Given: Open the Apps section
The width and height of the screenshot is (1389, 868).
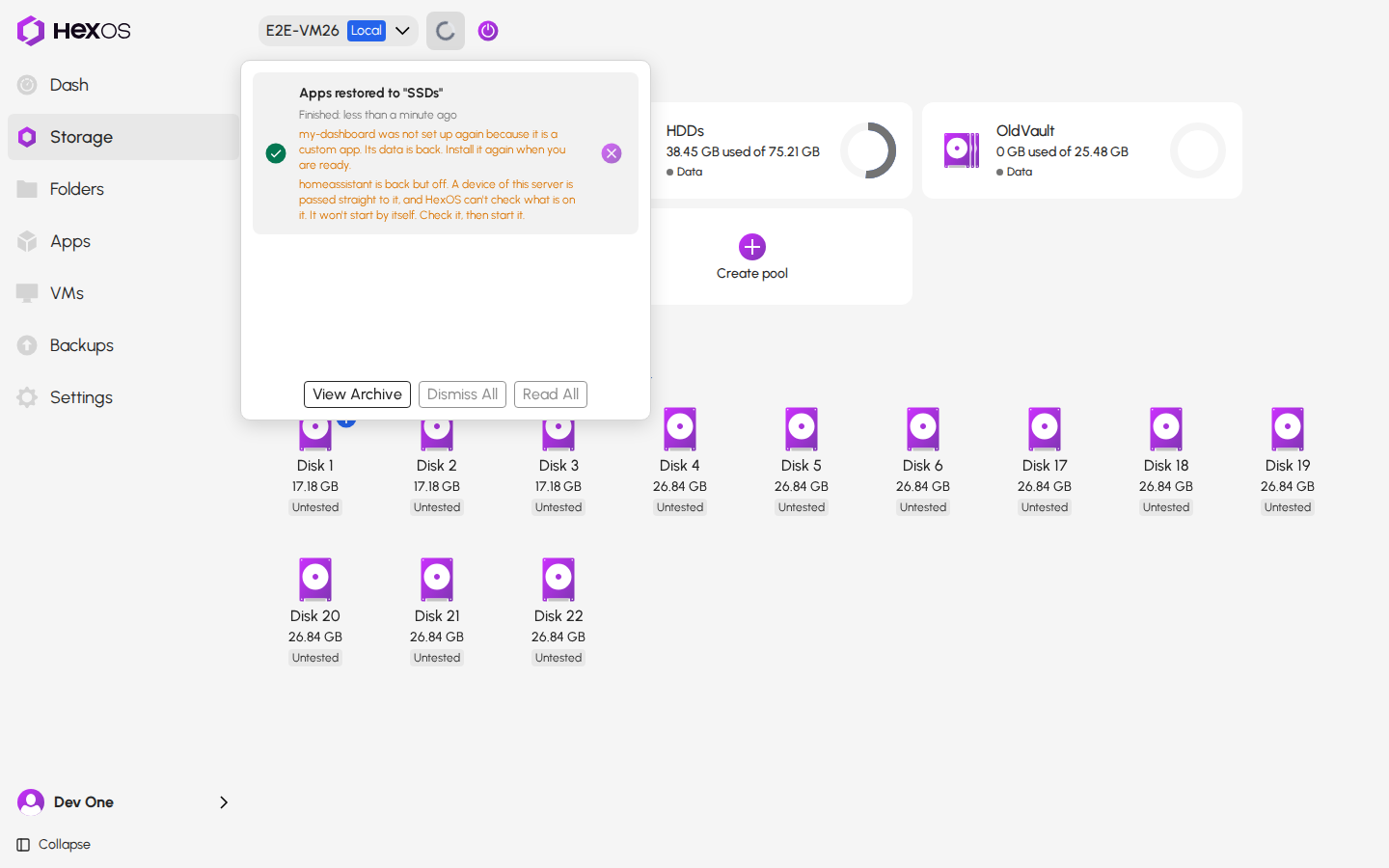Looking at the screenshot, I should point(123,241).
